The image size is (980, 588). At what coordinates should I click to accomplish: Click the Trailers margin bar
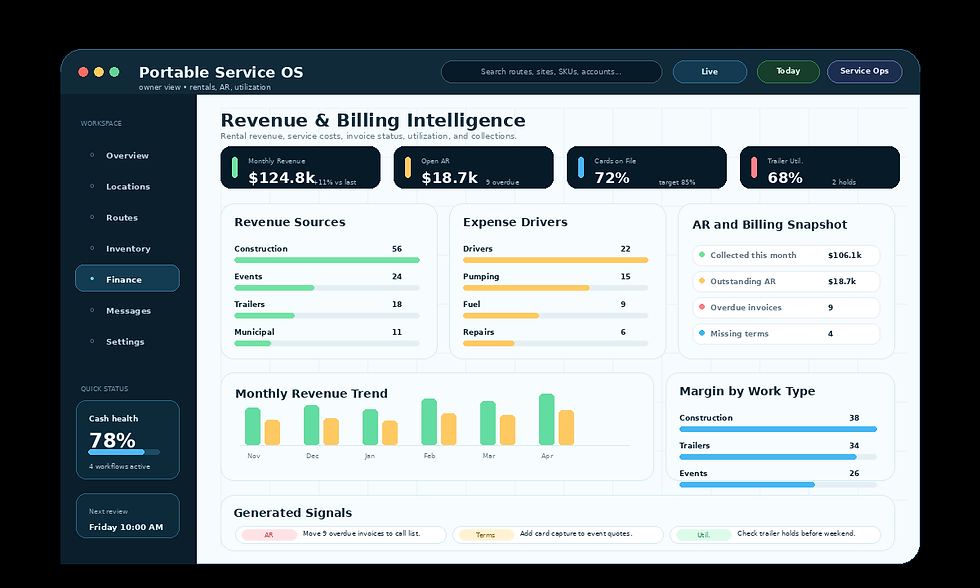pyautogui.click(x=778, y=457)
